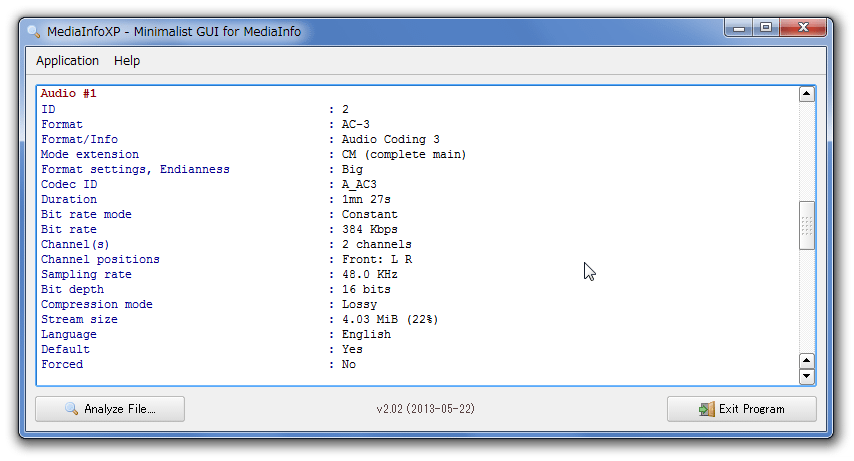The image size is (854, 461).
Task: Click the 'A_AC3' codec ID value
Action: 359,184
